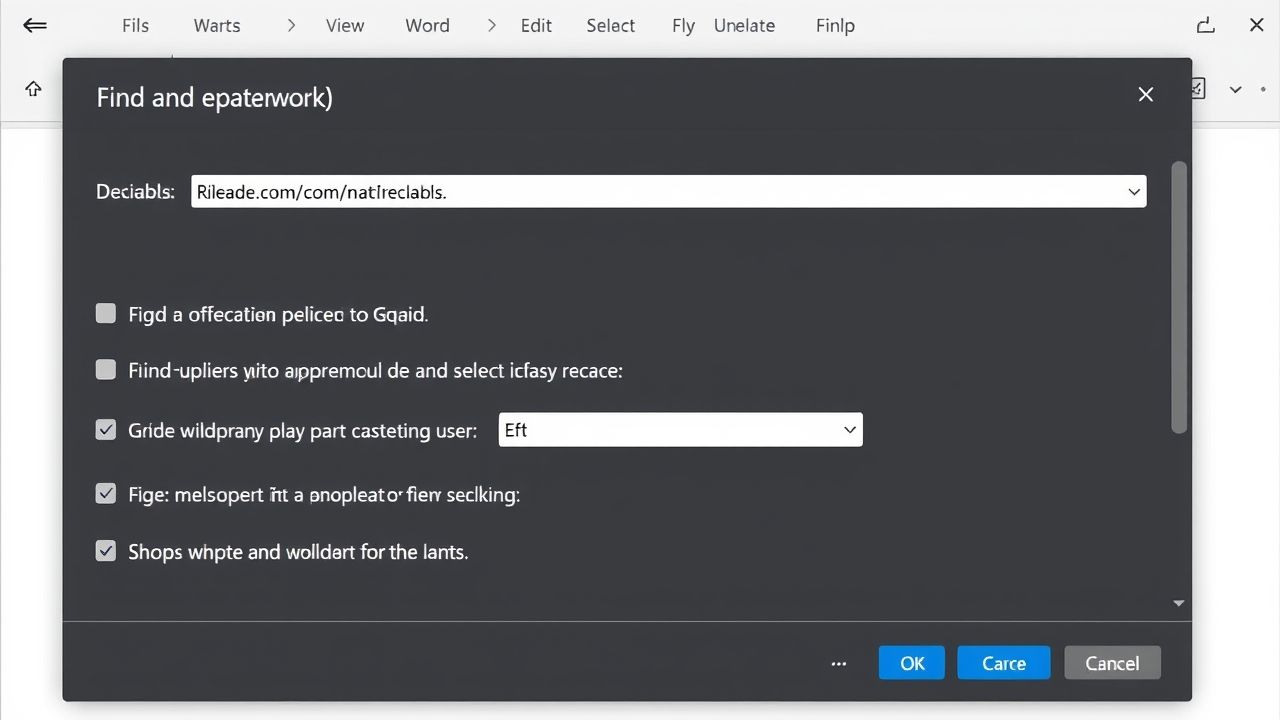Click the 'Find and epaterwork)' dialog title

[x=215, y=97]
